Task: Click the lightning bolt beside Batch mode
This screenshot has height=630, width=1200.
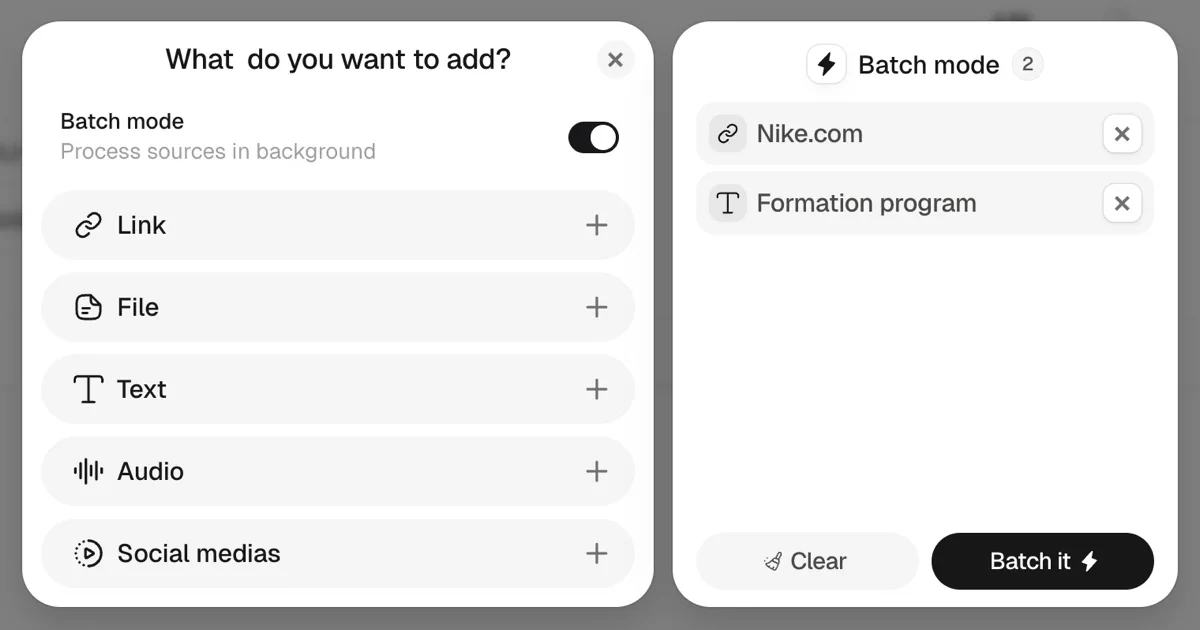Action: 826,64
